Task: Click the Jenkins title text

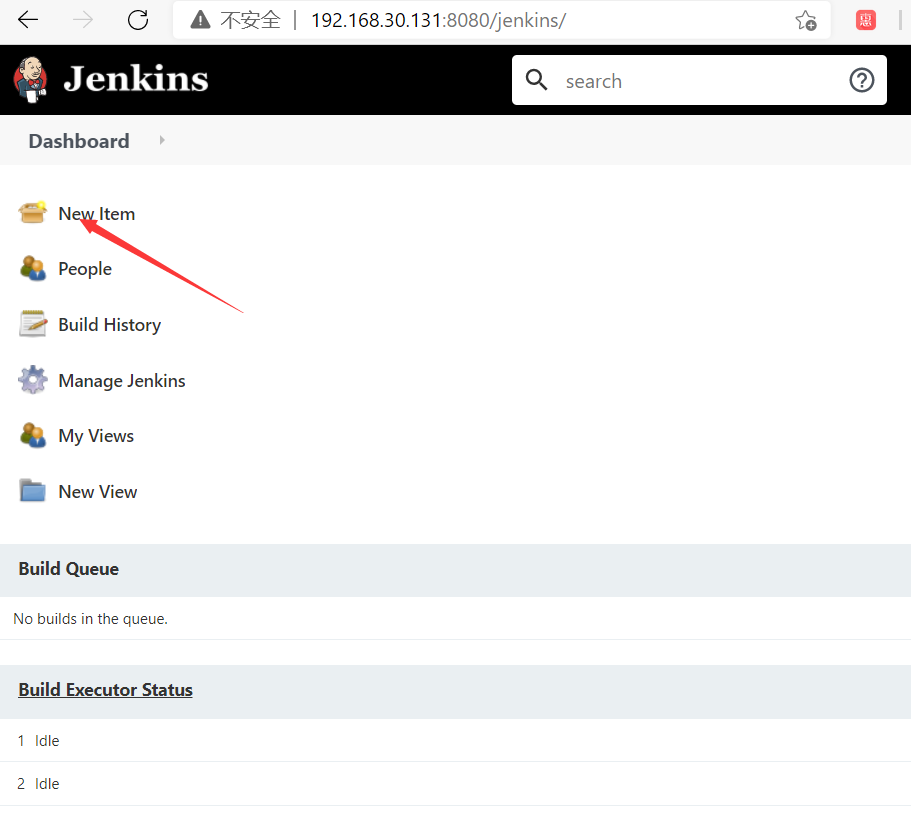Action: point(135,79)
